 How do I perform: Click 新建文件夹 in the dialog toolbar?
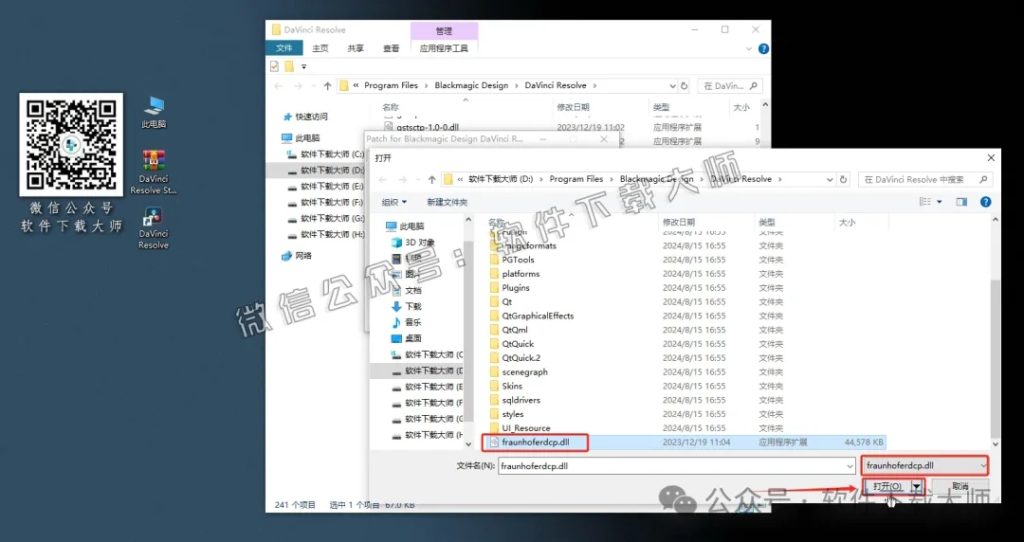pyautogui.click(x=447, y=202)
